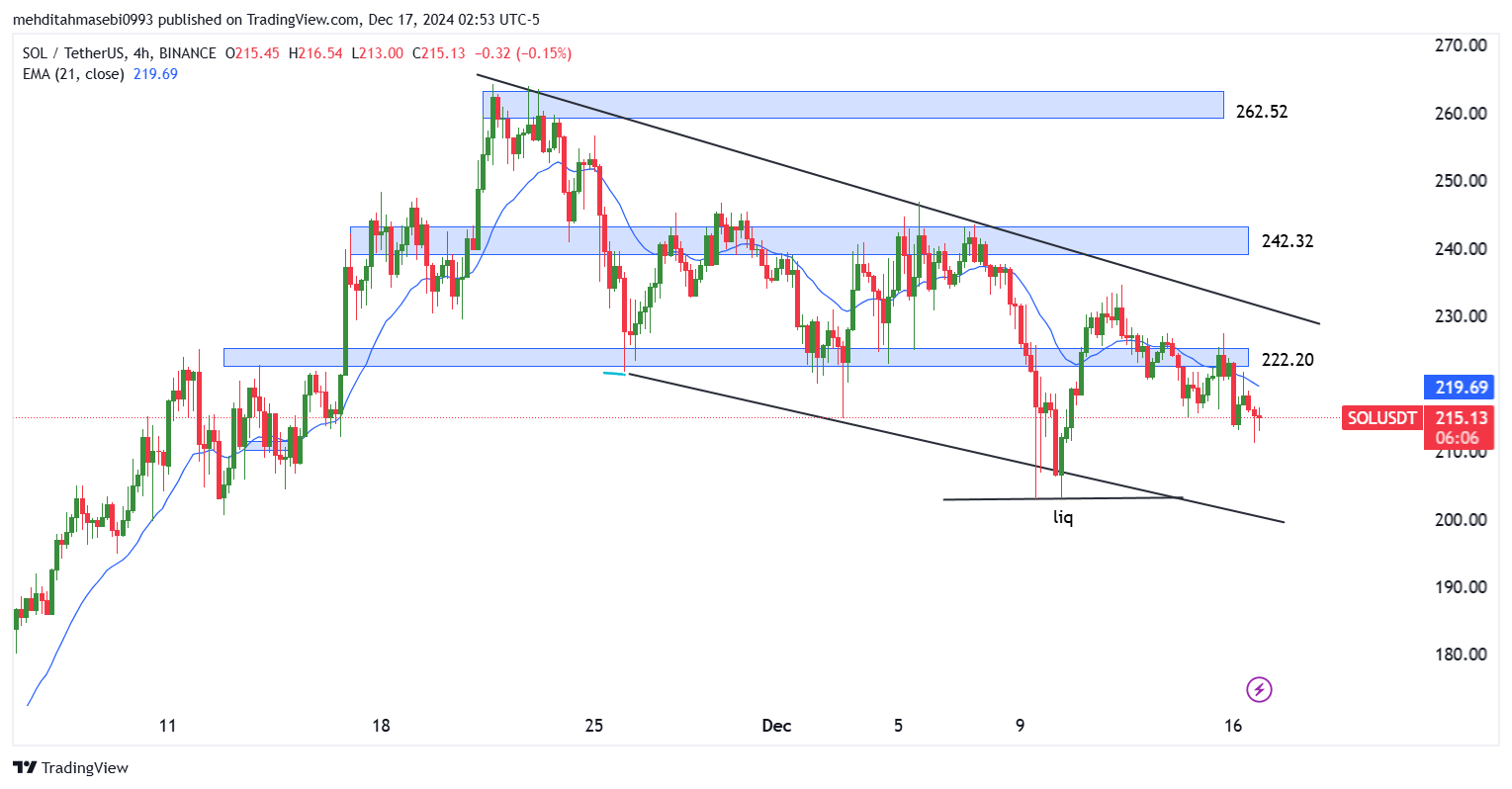1512x789 pixels.
Task: Click the EMA (21, close) indicator legend
Action: click(72, 74)
